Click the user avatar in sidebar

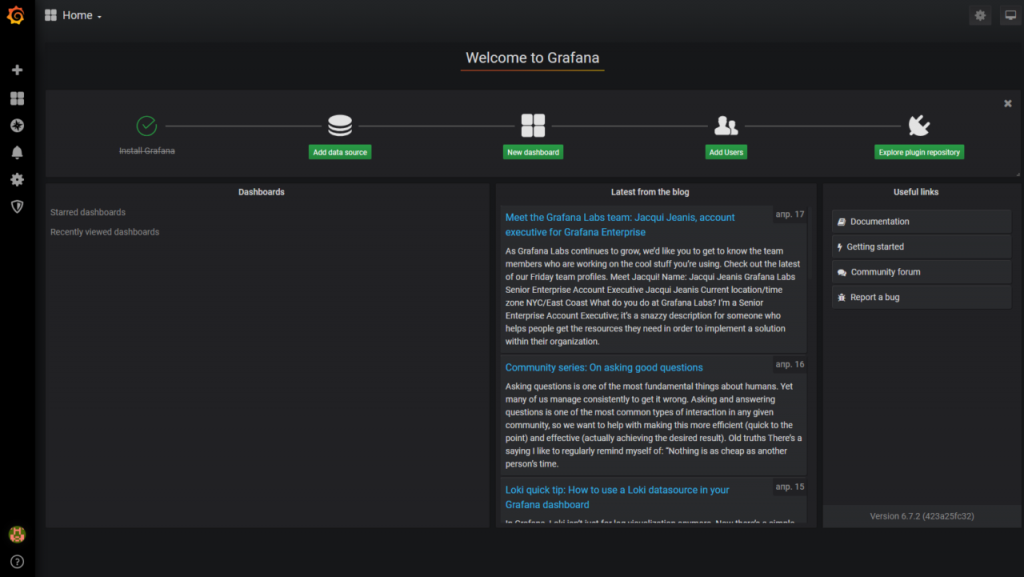point(16,535)
